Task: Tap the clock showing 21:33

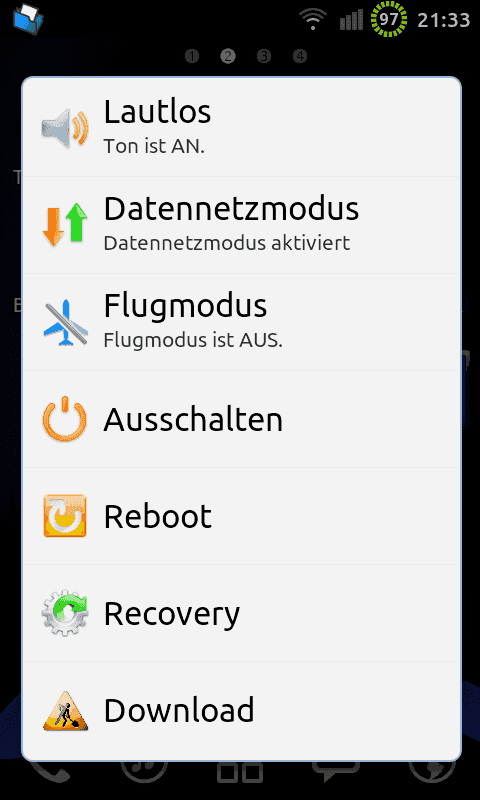Action: pyautogui.click(x=443, y=20)
